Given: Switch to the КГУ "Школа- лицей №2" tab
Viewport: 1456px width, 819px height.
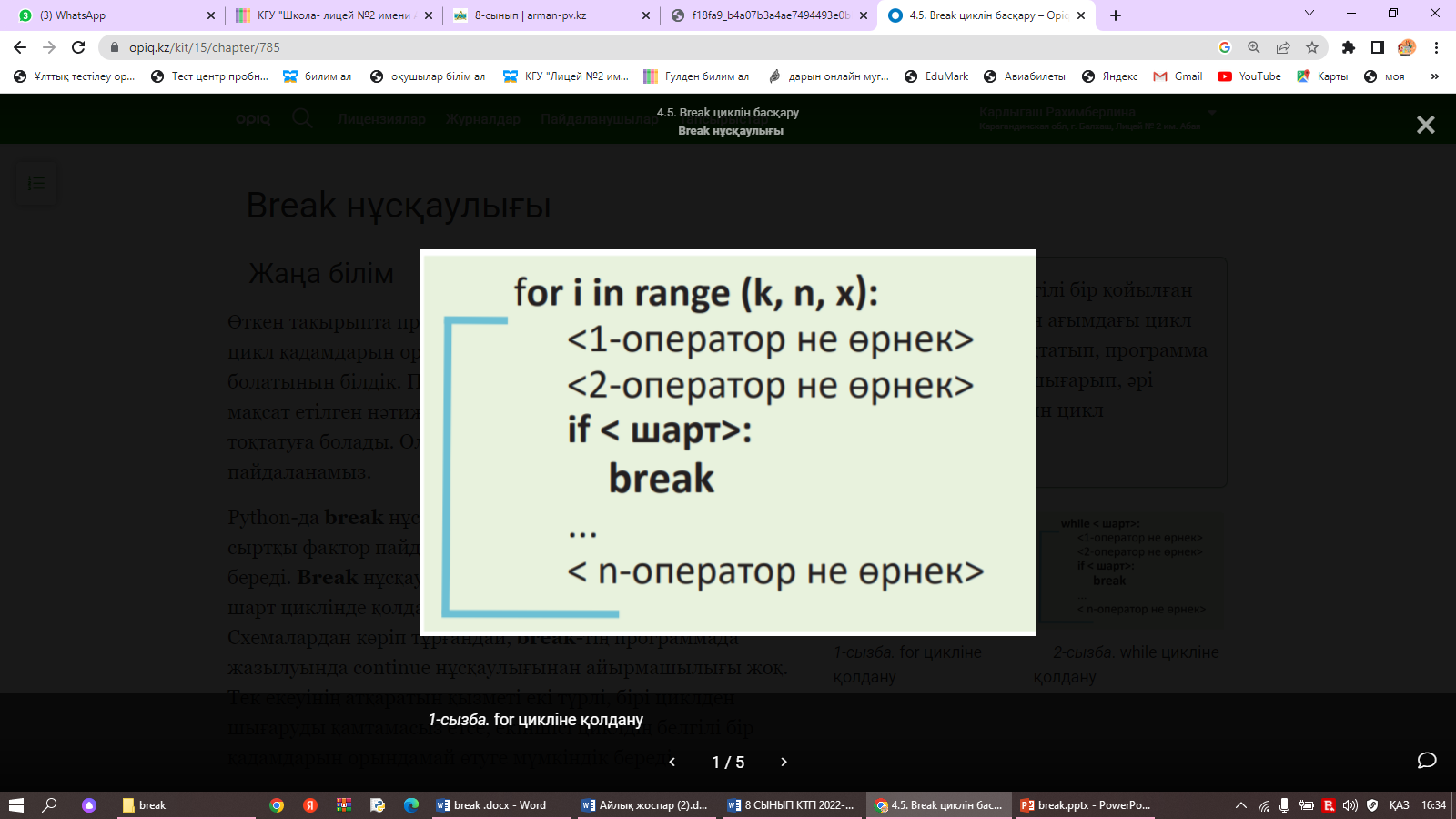Looking at the screenshot, I should [x=332, y=15].
